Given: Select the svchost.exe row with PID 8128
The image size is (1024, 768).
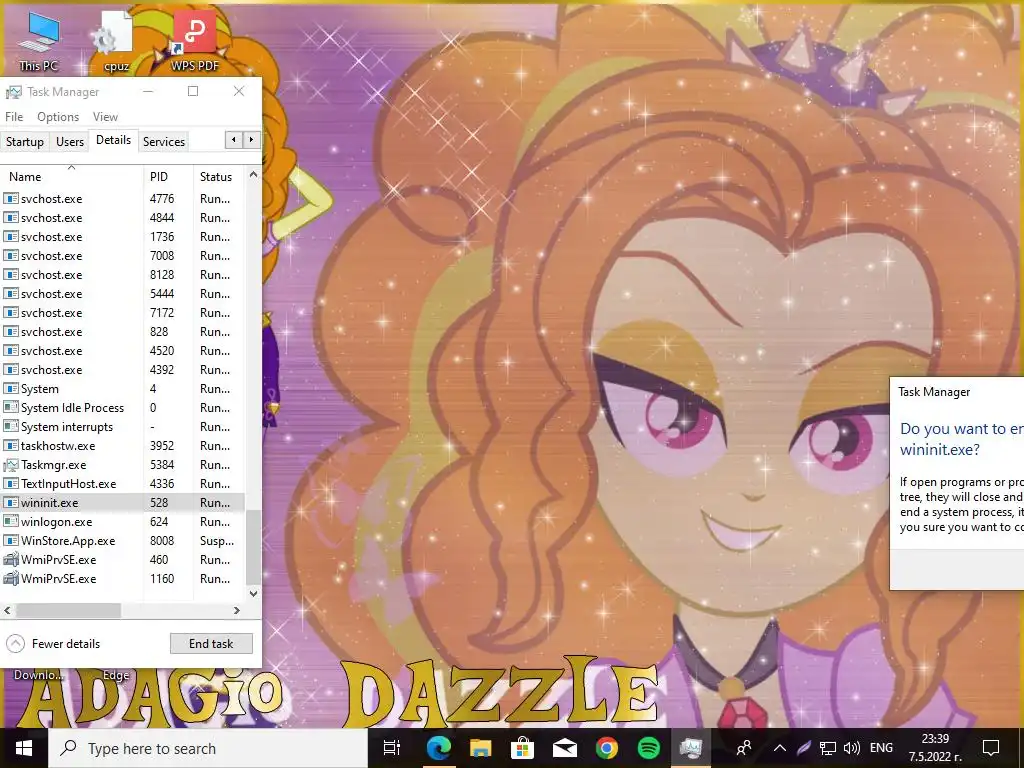Looking at the screenshot, I should 123,274.
